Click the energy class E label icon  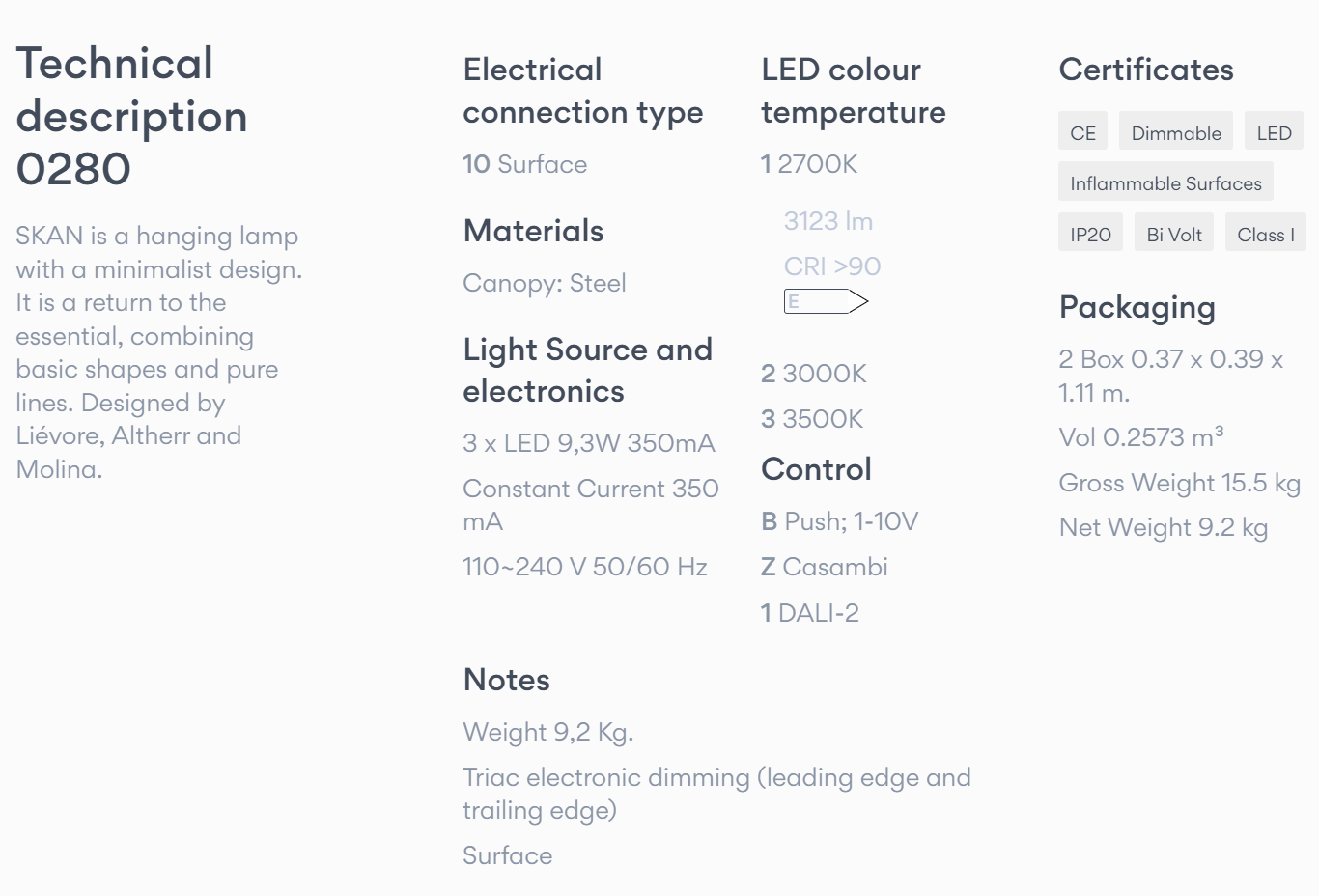(826, 302)
